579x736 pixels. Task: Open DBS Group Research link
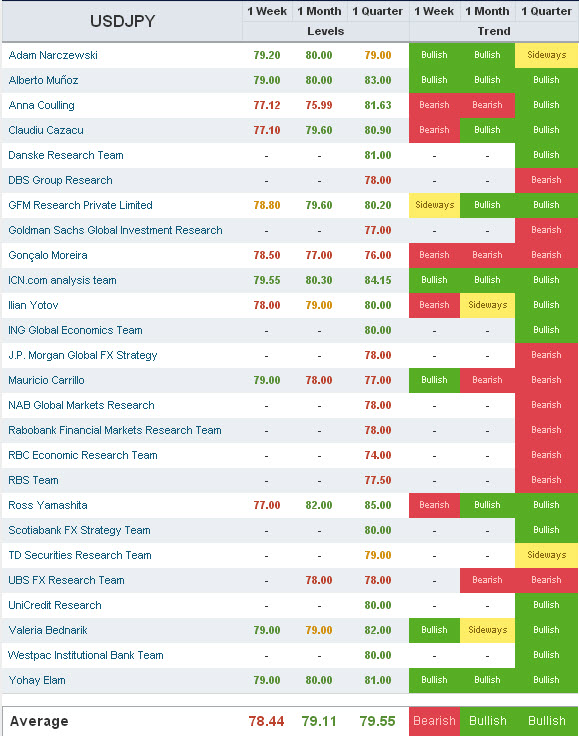61,180
